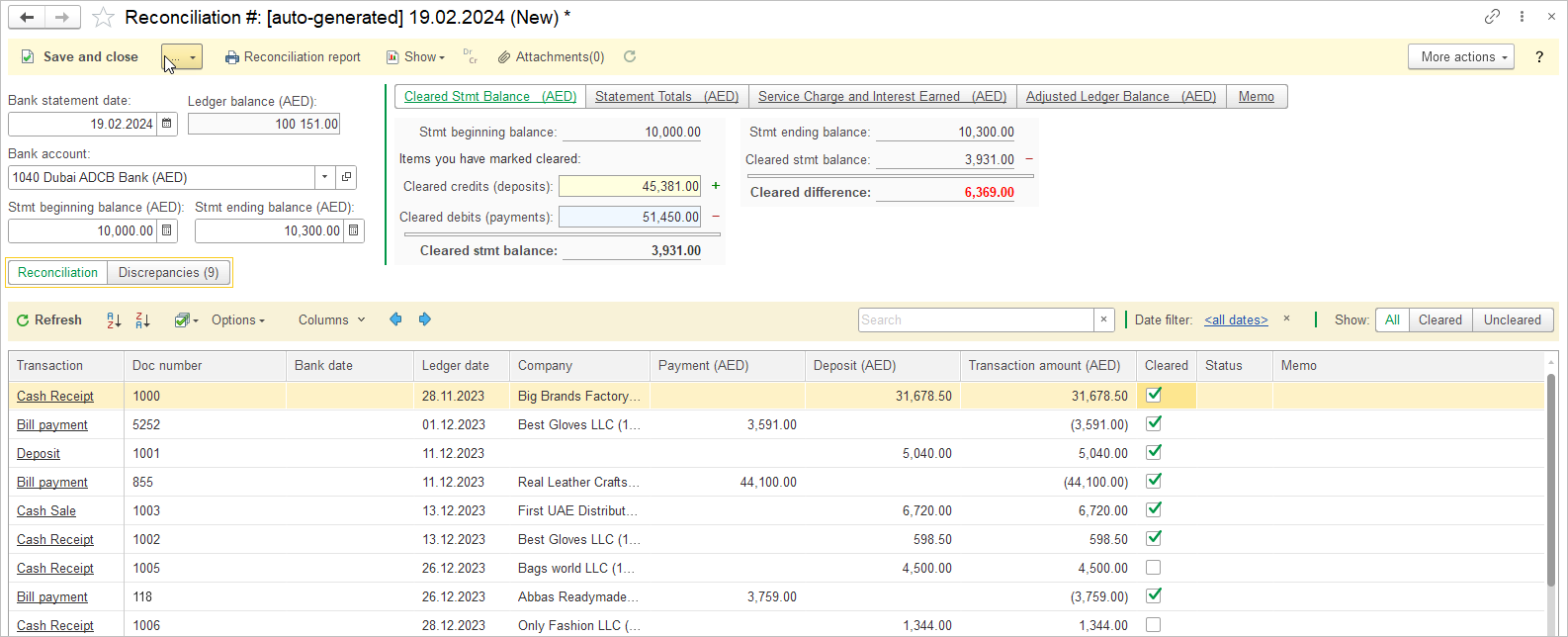Screen dimensions: 1568x637
Task: Go back with the left arrow button
Action: (x=27, y=17)
